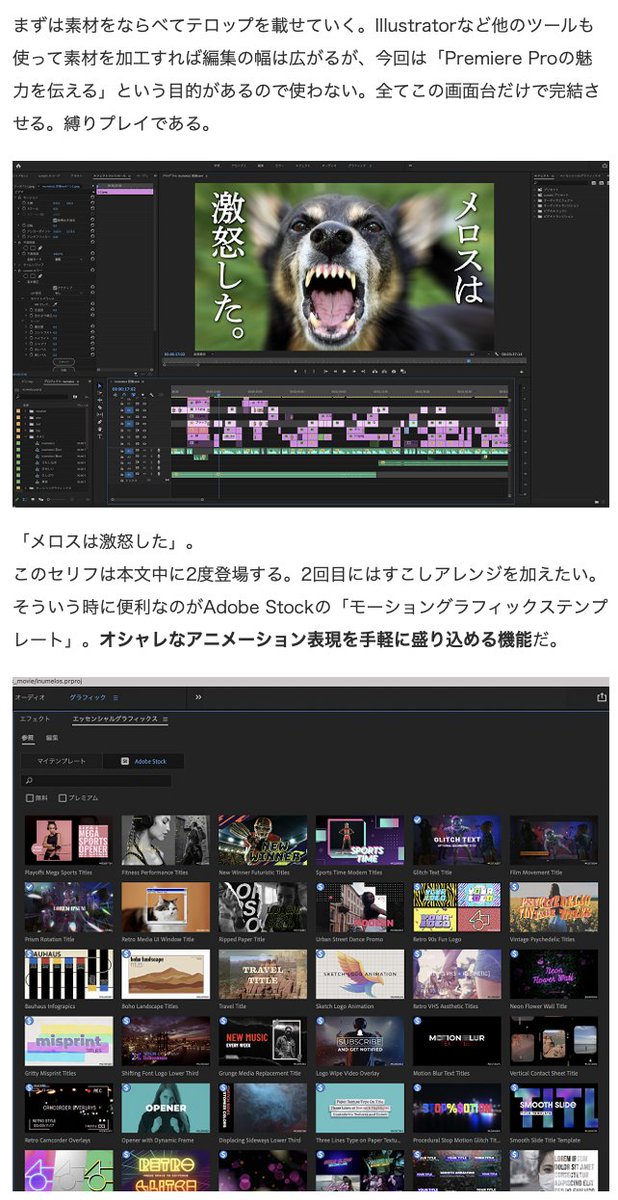
Task: Click the premium badge on Vertical Contact Sheet Title
Action: pyautogui.click(x=515, y=1022)
